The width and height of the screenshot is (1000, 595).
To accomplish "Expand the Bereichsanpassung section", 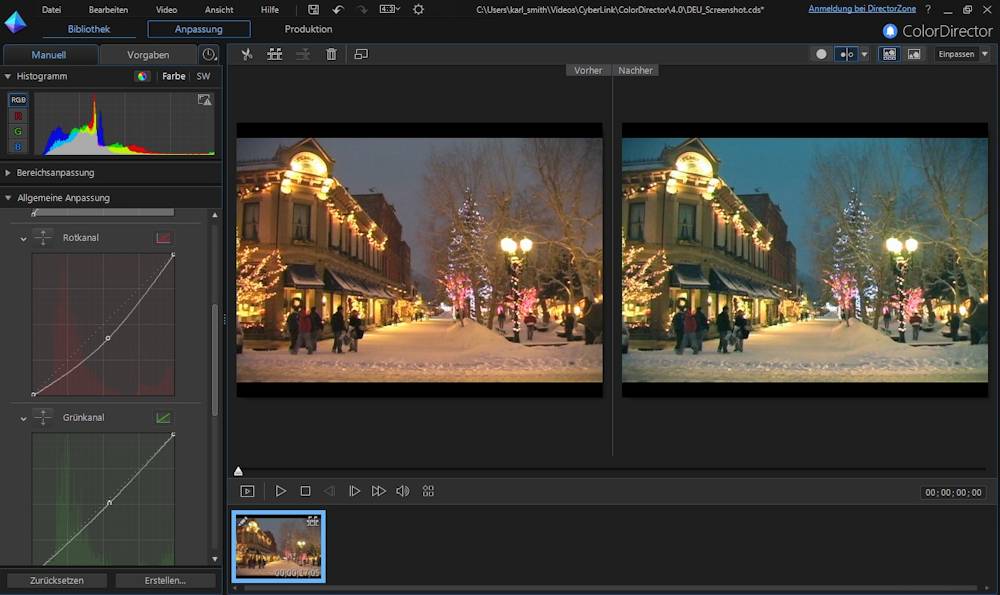I will click(x=8, y=173).
